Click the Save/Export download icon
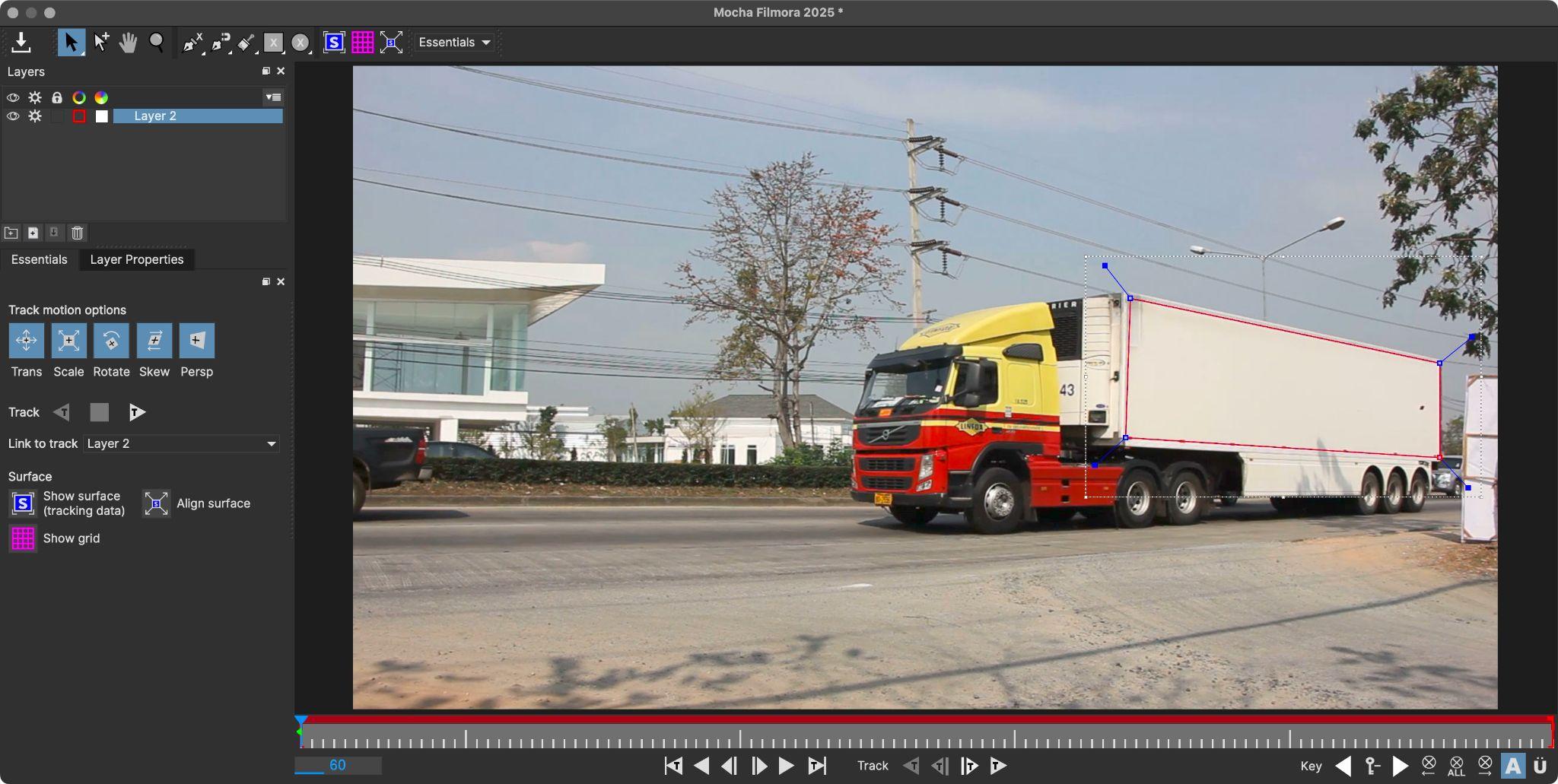The image size is (1558, 784). pyautogui.click(x=21, y=43)
